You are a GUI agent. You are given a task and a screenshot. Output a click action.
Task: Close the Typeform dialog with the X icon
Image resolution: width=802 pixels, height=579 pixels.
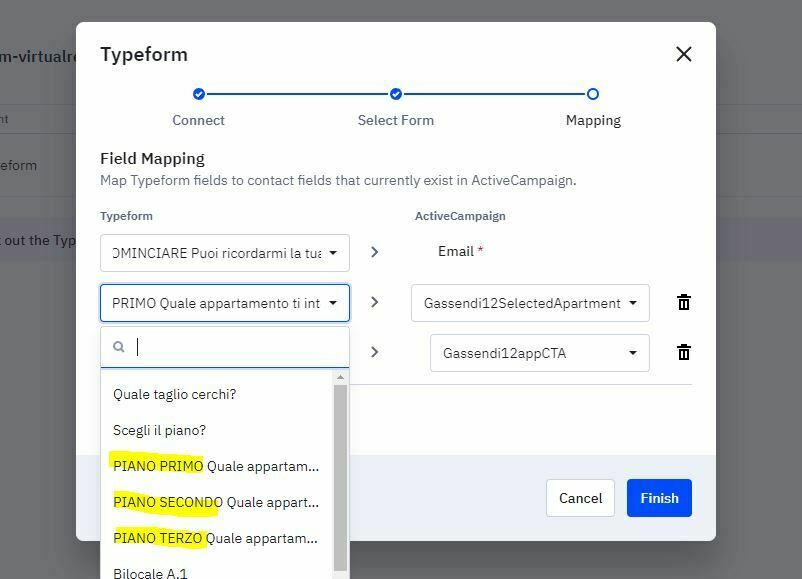point(683,54)
